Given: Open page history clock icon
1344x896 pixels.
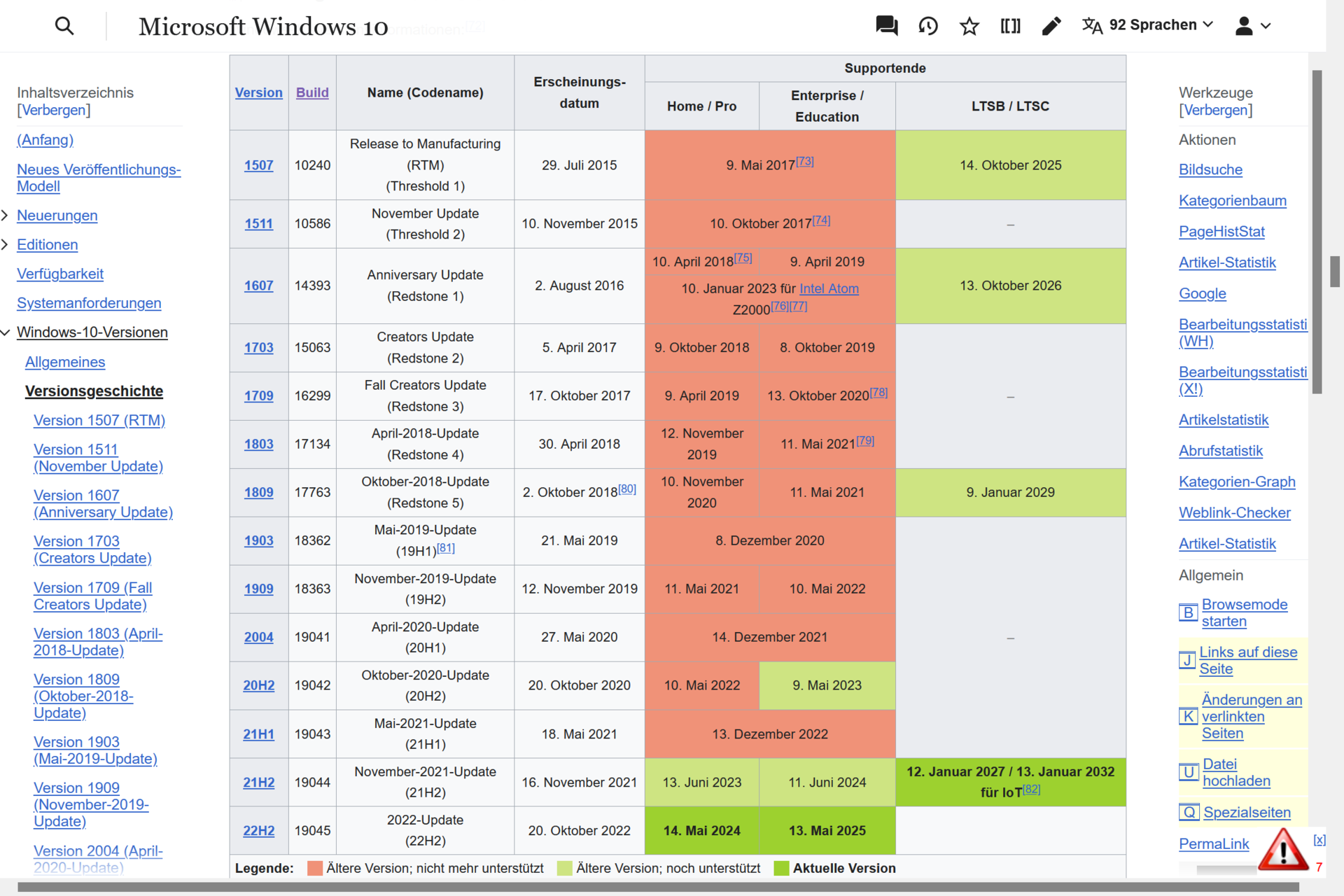Looking at the screenshot, I should 928,26.
